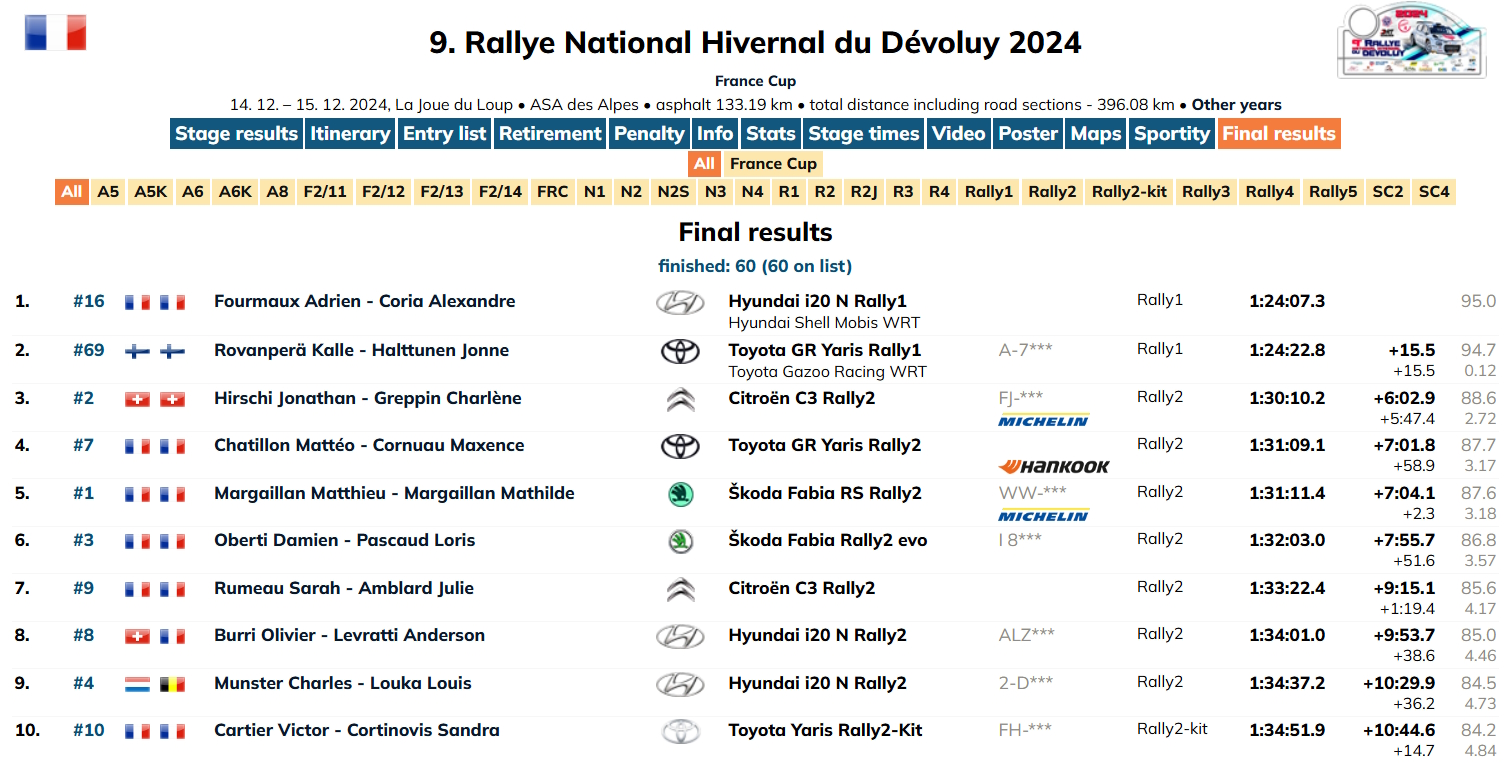This screenshot has height=763, width=1504.
Task: Open the rally poster thumbnail at top right
Action: click(1411, 40)
